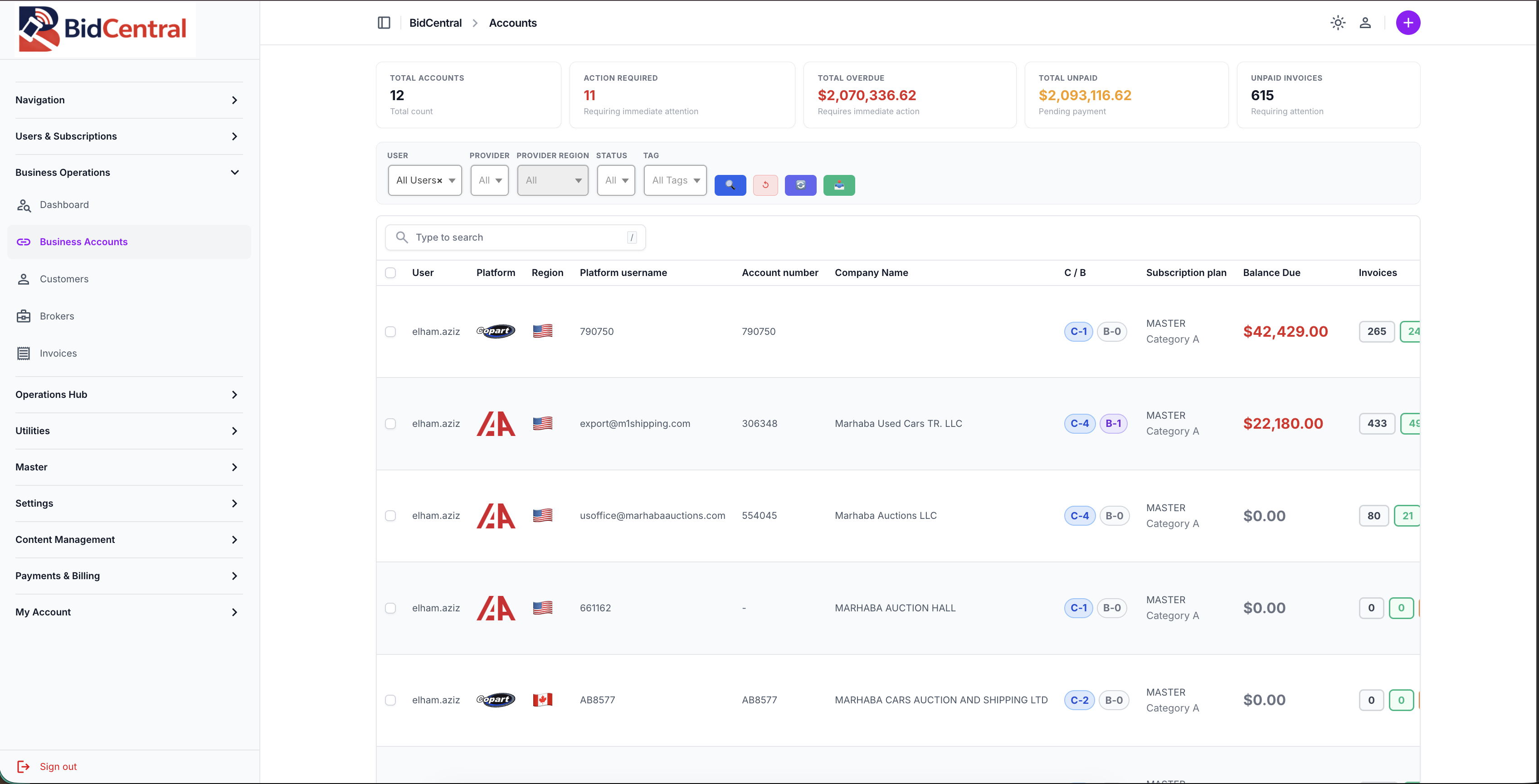This screenshot has width=1539, height=784.
Task: Click the Copart logo in 790750 row
Action: (495, 331)
